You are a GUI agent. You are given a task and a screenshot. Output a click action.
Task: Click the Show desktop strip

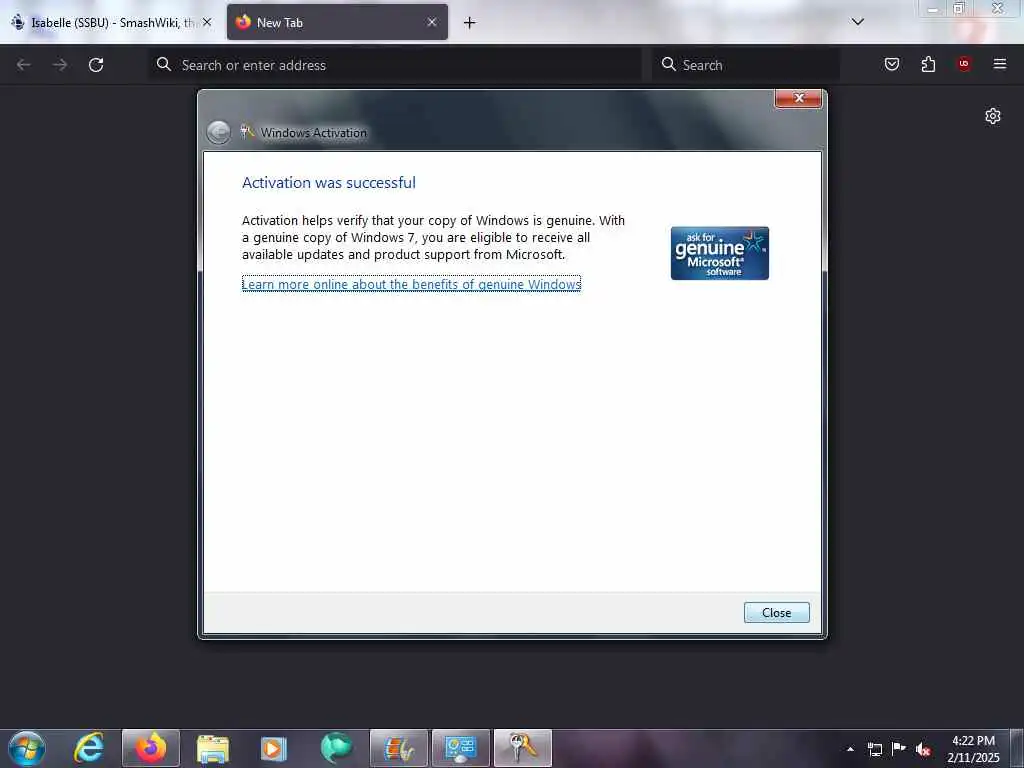(1016, 748)
